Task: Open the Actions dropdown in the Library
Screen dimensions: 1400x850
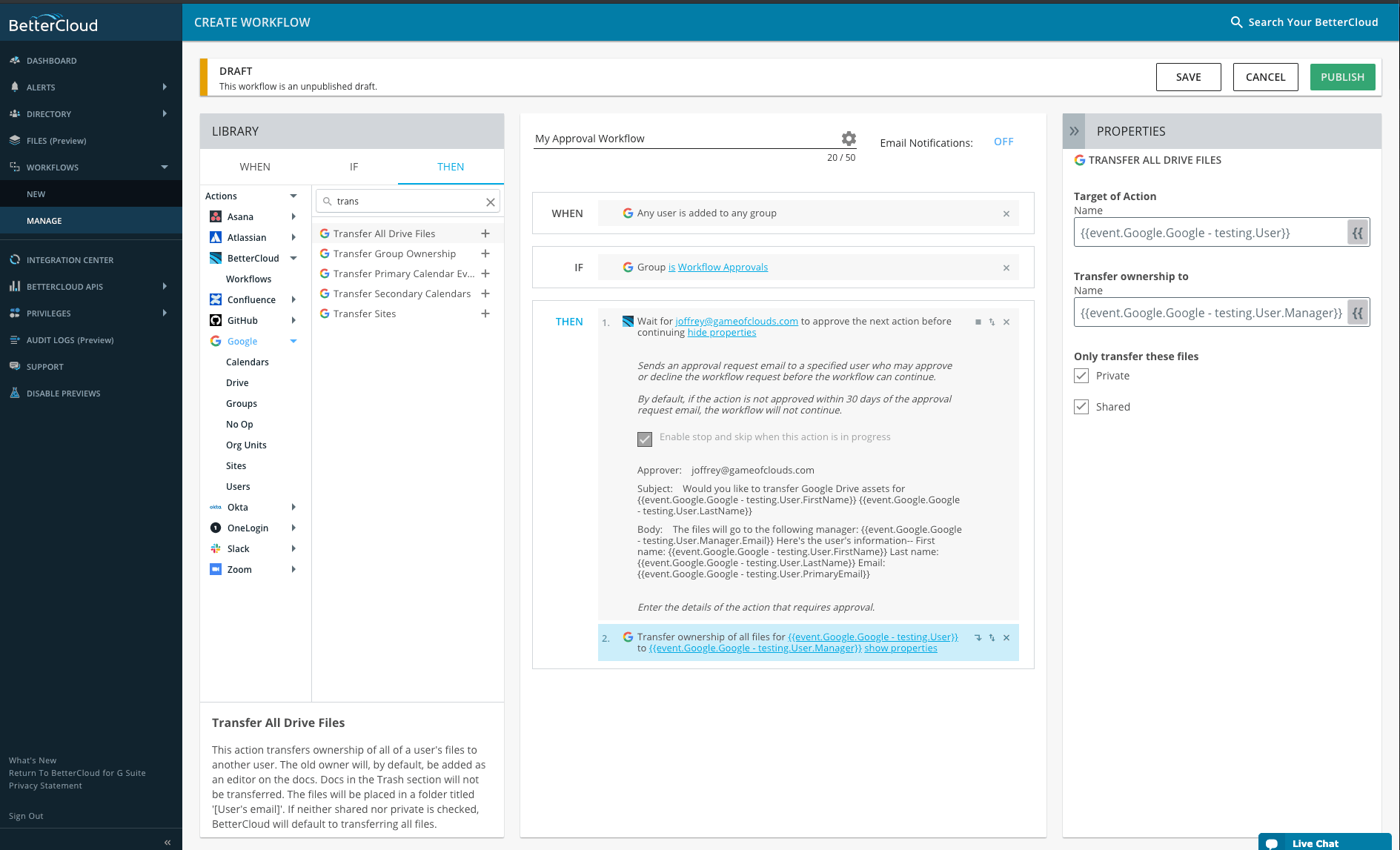Action: 293,196
